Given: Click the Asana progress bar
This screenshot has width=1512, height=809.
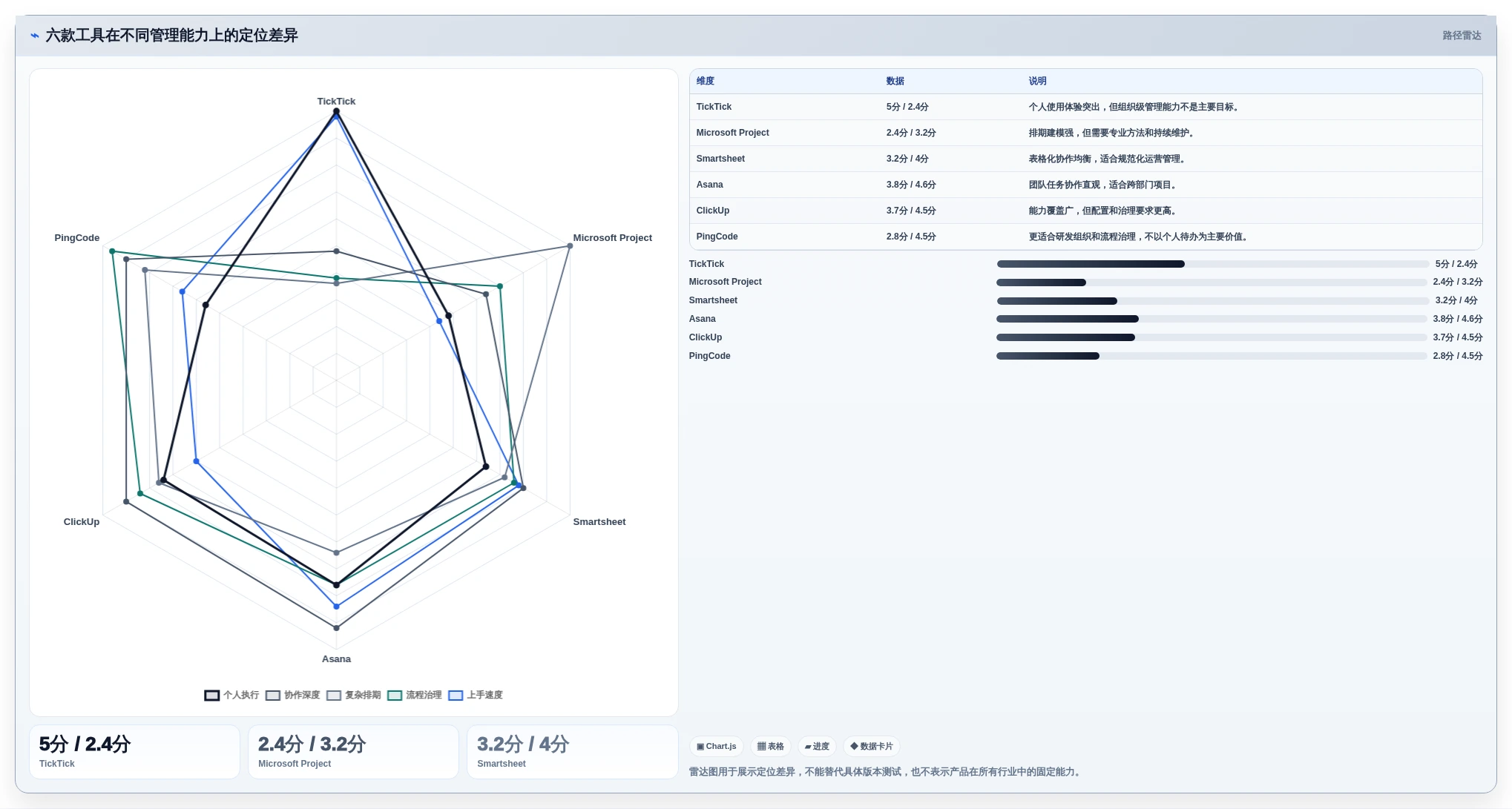Looking at the screenshot, I should click(x=1212, y=319).
